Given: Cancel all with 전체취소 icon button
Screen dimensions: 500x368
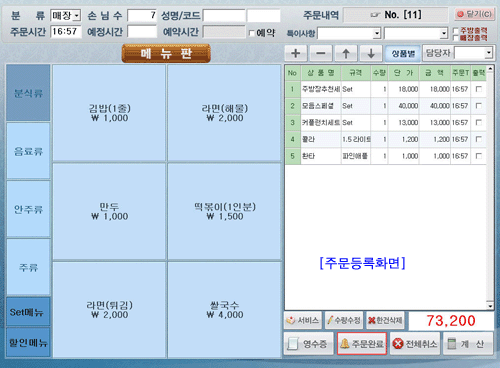Looking at the screenshot, I should (415, 344).
